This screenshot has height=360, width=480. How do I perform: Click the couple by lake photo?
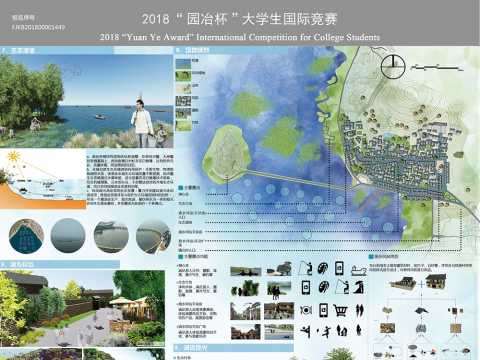coord(279,289)
